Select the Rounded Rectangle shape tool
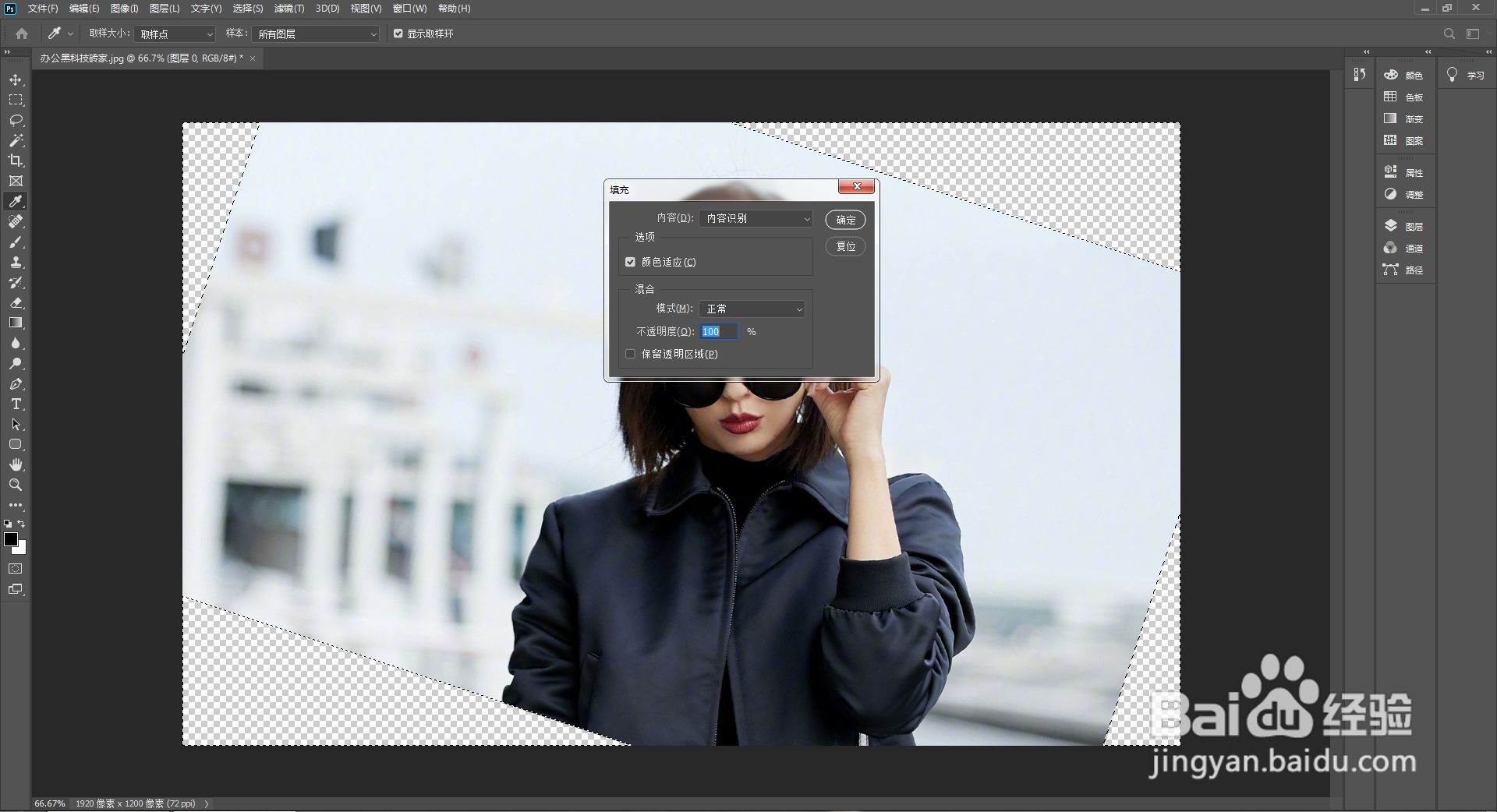Screen dimensions: 1497x812 pyautogui.click(x=16, y=445)
